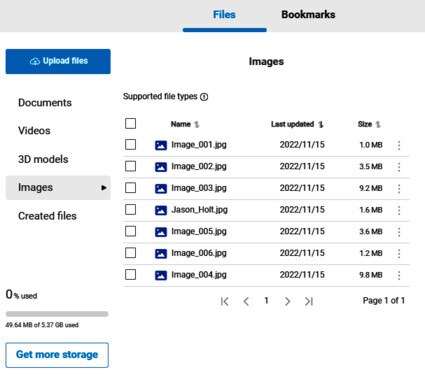Open the three-dot menu for Image_004.jpg

pos(399,275)
